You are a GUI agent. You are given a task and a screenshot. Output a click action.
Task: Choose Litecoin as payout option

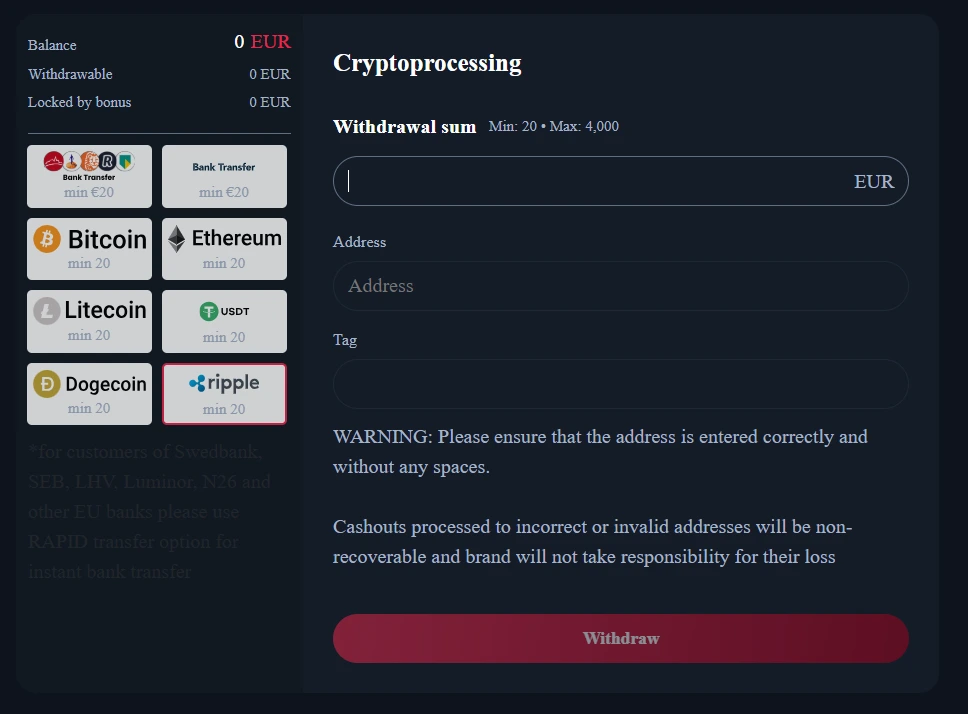[89, 321]
